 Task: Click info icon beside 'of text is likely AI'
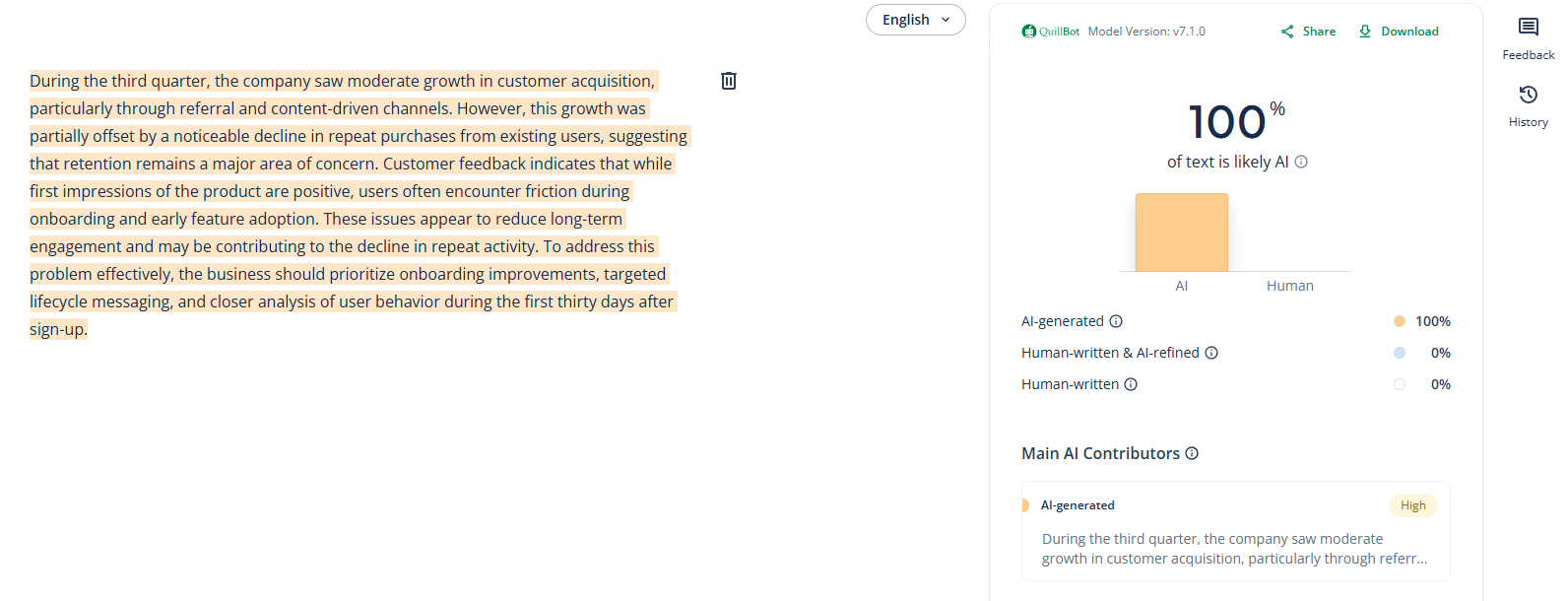(x=1301, y=162)
